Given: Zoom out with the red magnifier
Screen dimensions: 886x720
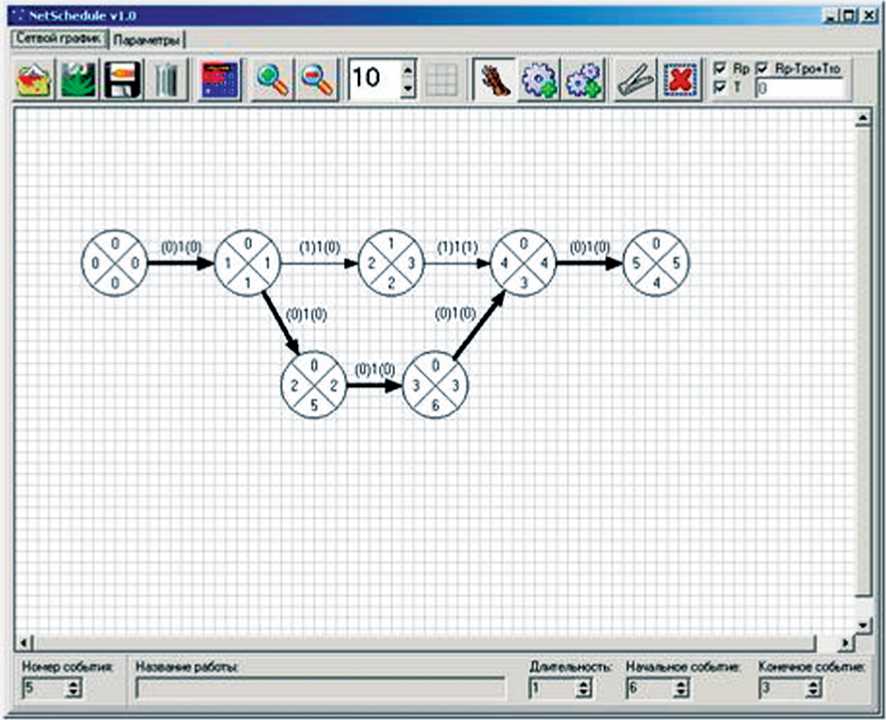Looking at the screenshot, I should point(317,80).
